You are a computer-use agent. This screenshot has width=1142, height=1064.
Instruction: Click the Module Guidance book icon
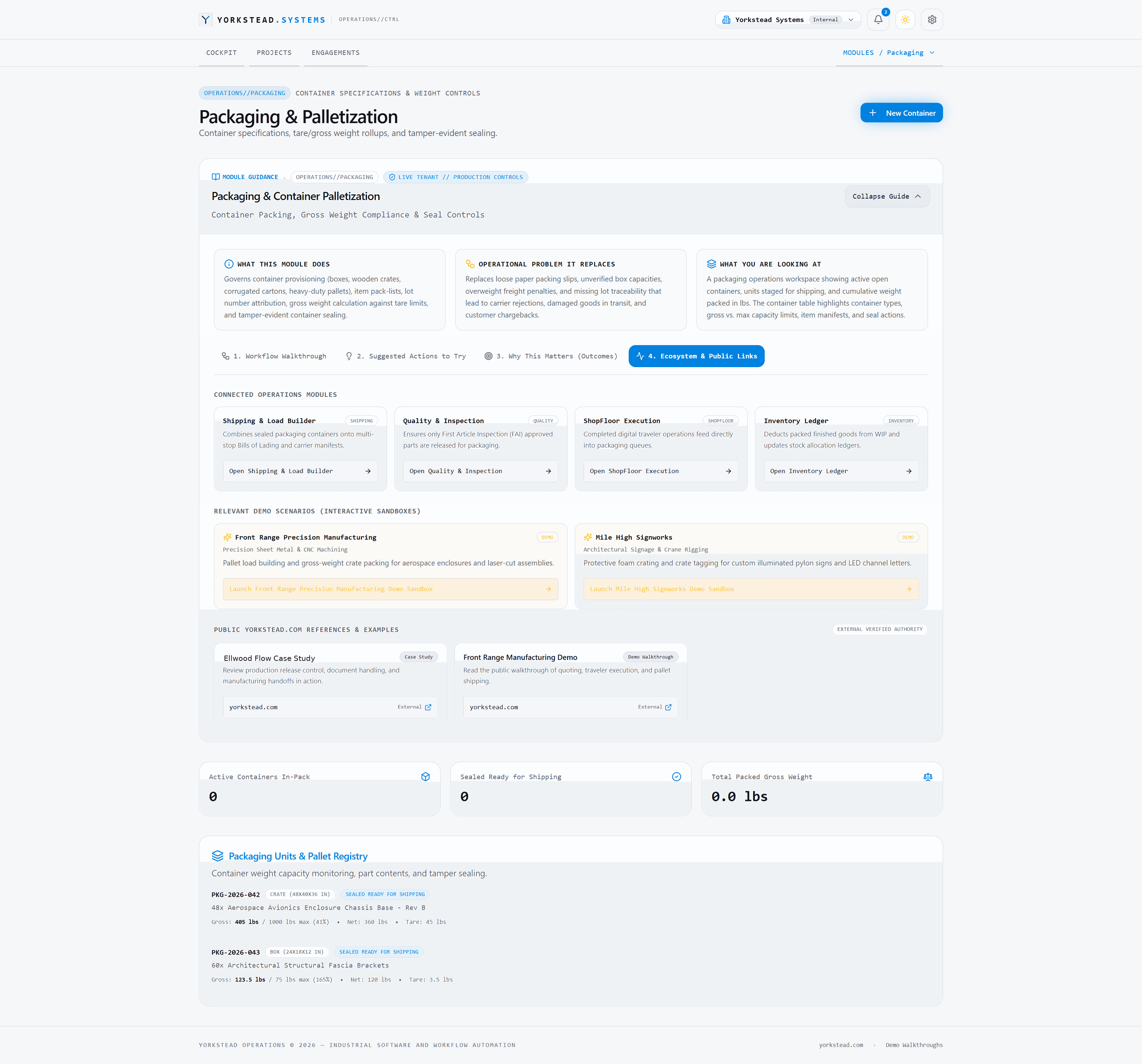click(x=216, y=177)
